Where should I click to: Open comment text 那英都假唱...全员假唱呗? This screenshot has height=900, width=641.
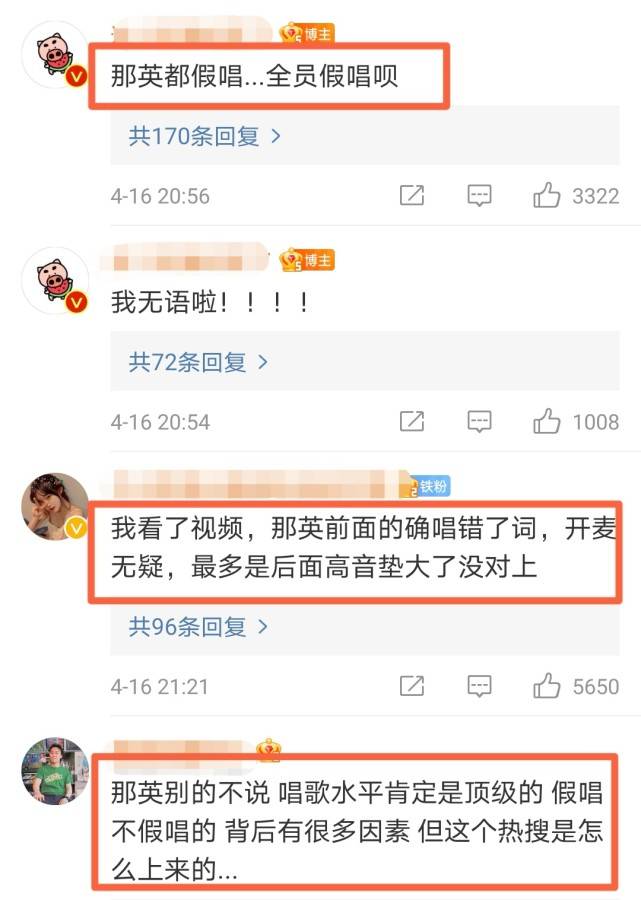click(x=254, y=76)
